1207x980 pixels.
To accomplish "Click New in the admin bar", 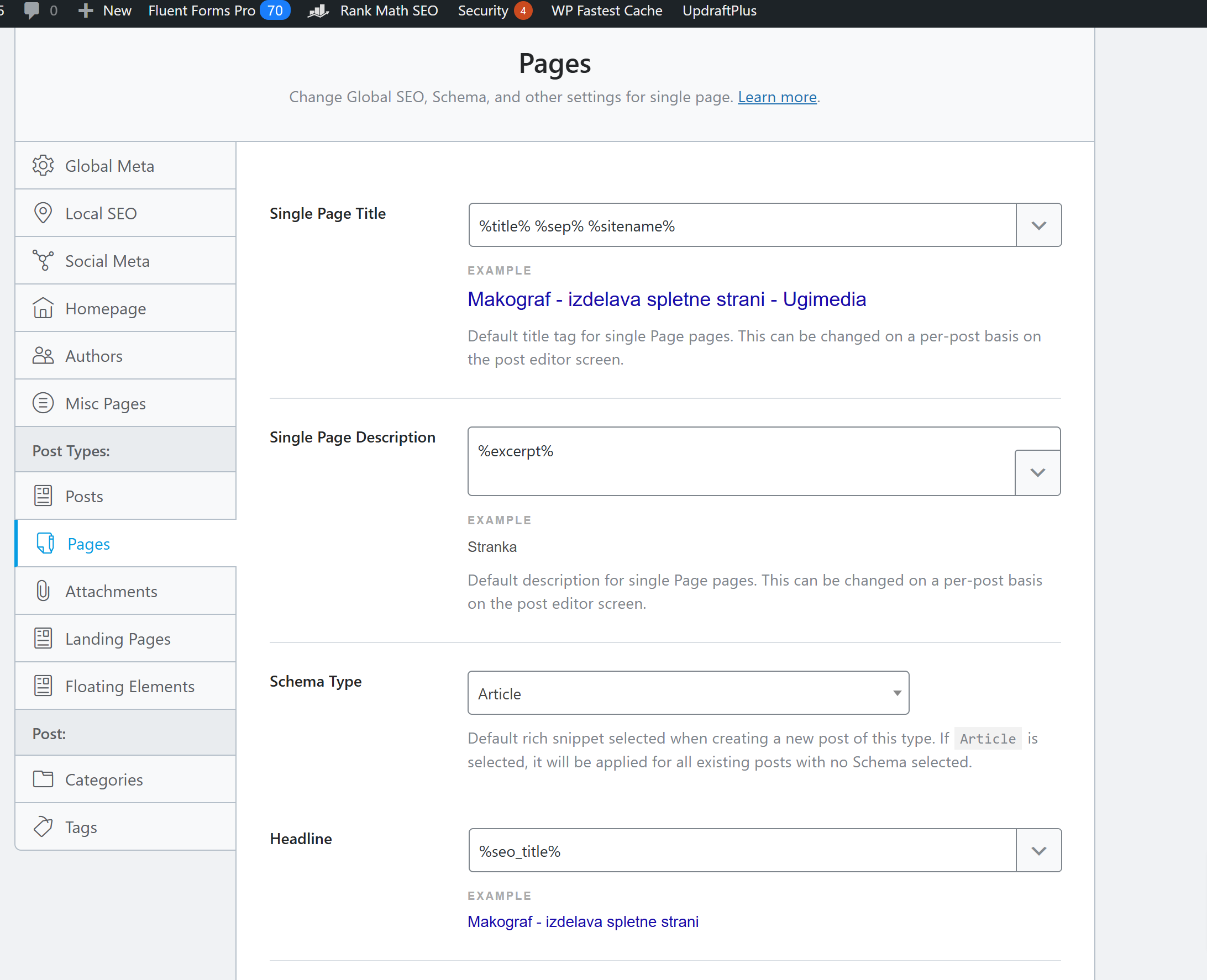I will pos(117,10).
